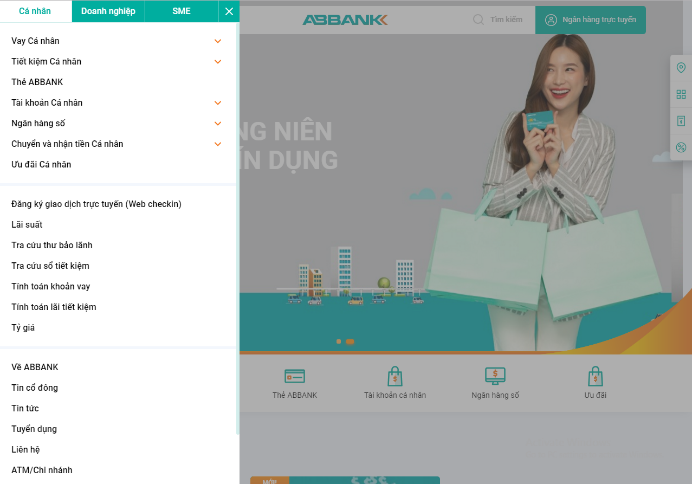The image size is (692, 484).
Task: Select the SME tab
Action: click(181, 11)
